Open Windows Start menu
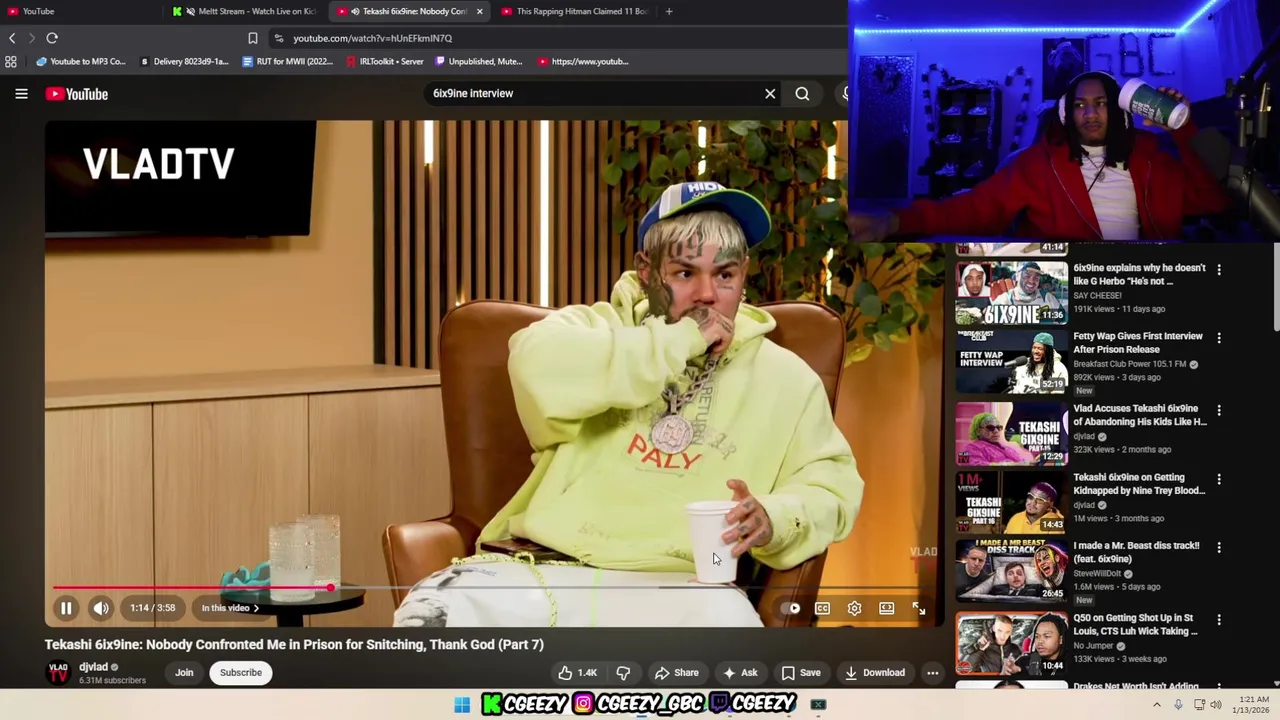 pos(462,705)
